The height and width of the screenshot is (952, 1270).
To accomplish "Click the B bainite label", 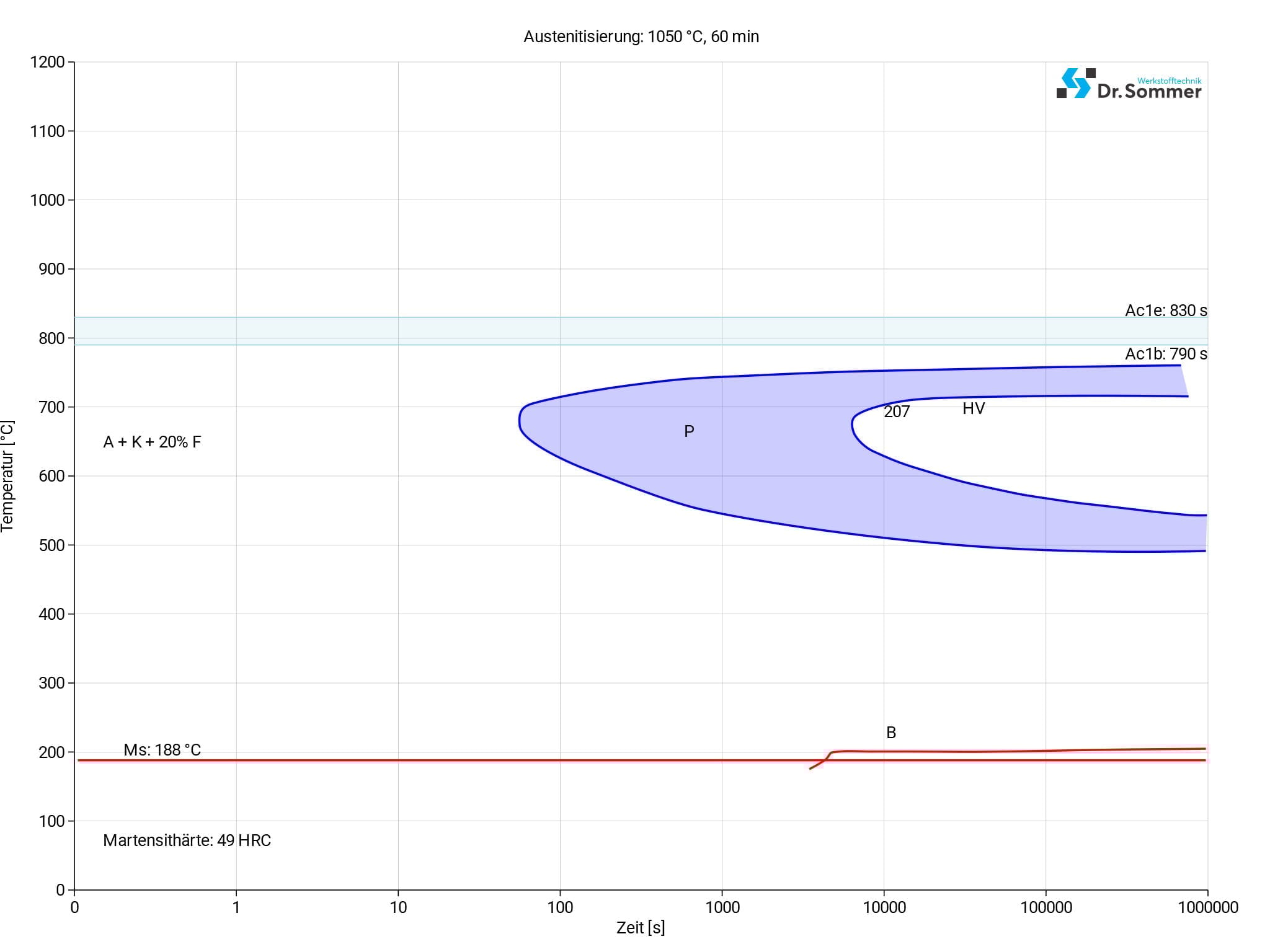I will pos(891,733).
